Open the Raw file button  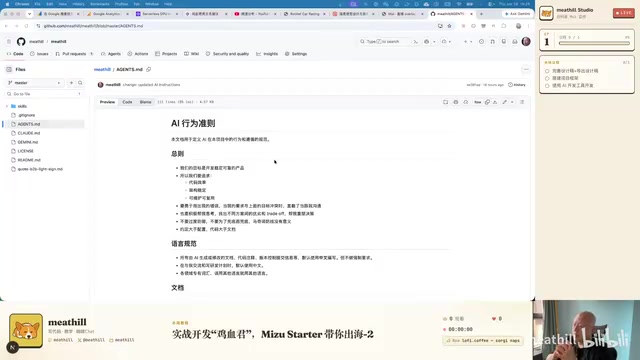478,102
